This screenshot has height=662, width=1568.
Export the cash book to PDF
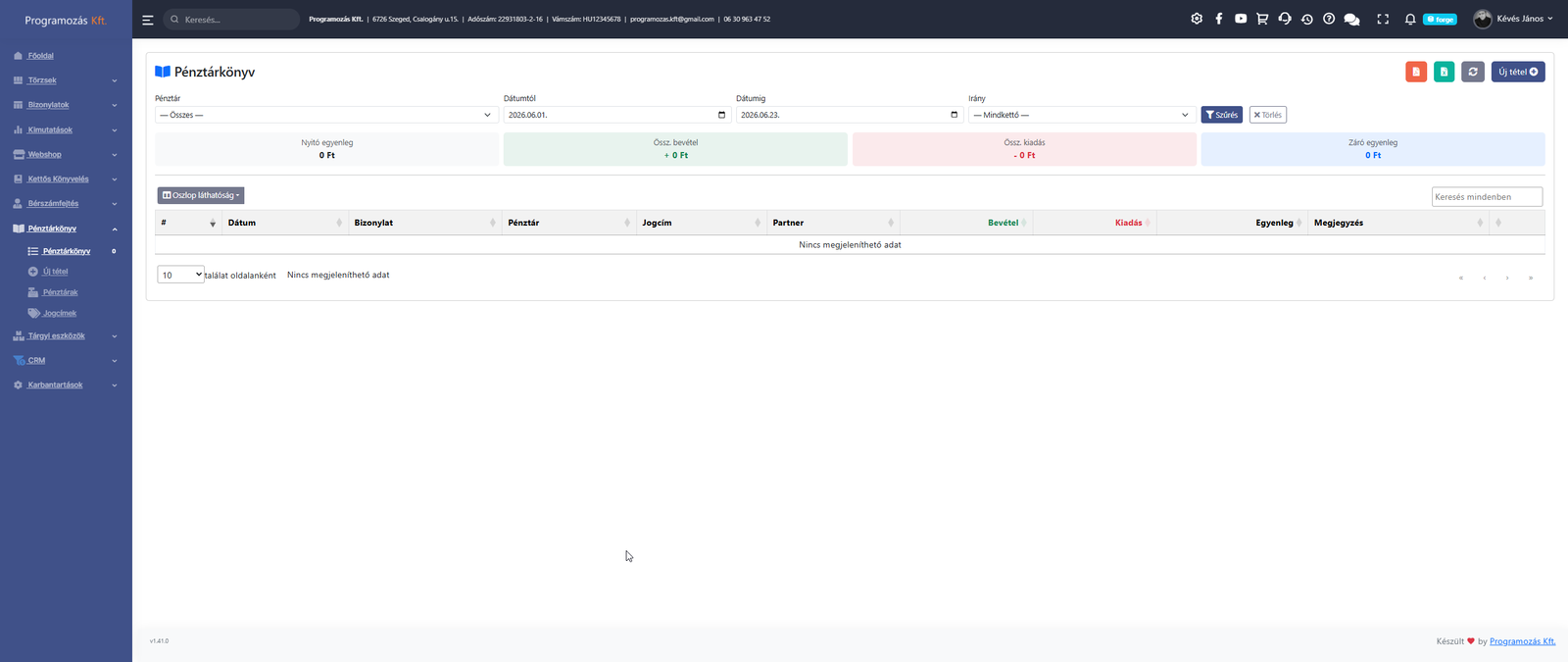[x=1416, y=72]
